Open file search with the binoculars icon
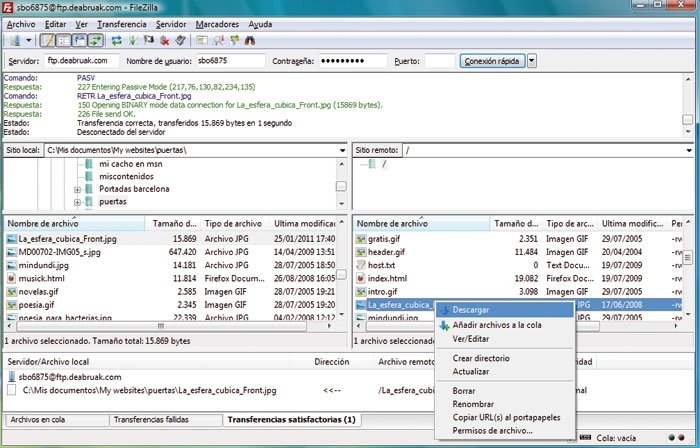 250,41
